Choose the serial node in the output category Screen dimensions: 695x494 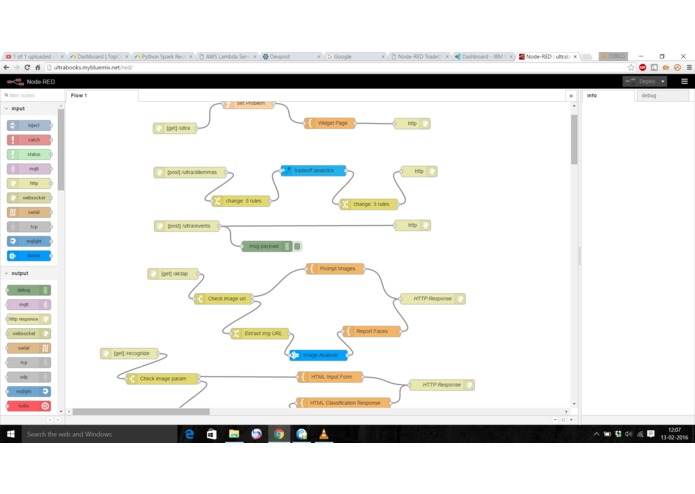29,348
